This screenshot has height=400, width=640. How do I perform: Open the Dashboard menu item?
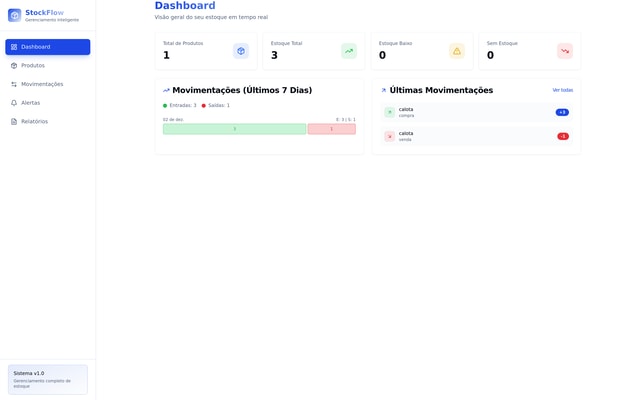coord(48,47)
